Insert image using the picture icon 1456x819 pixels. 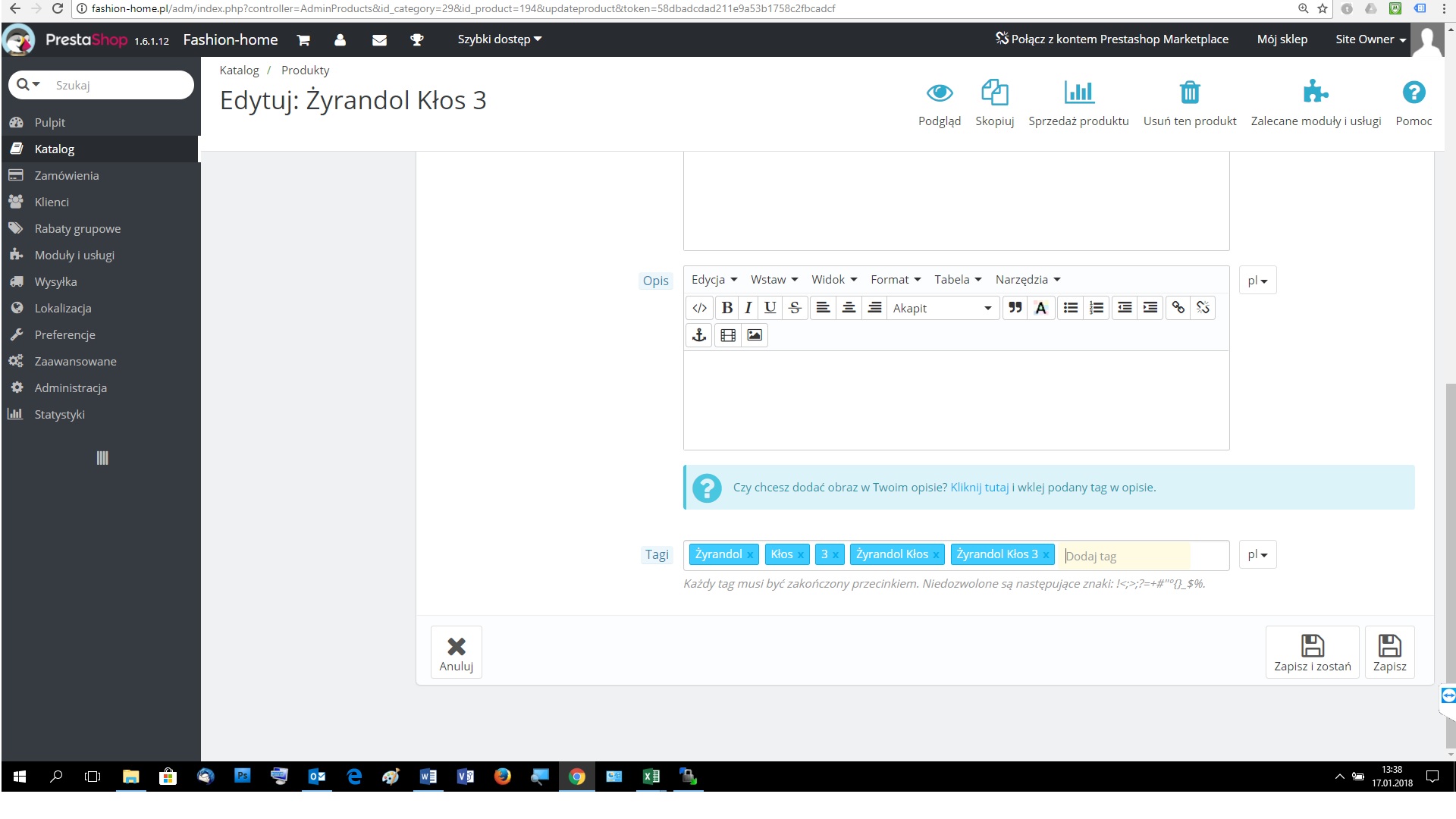(754, 335)
